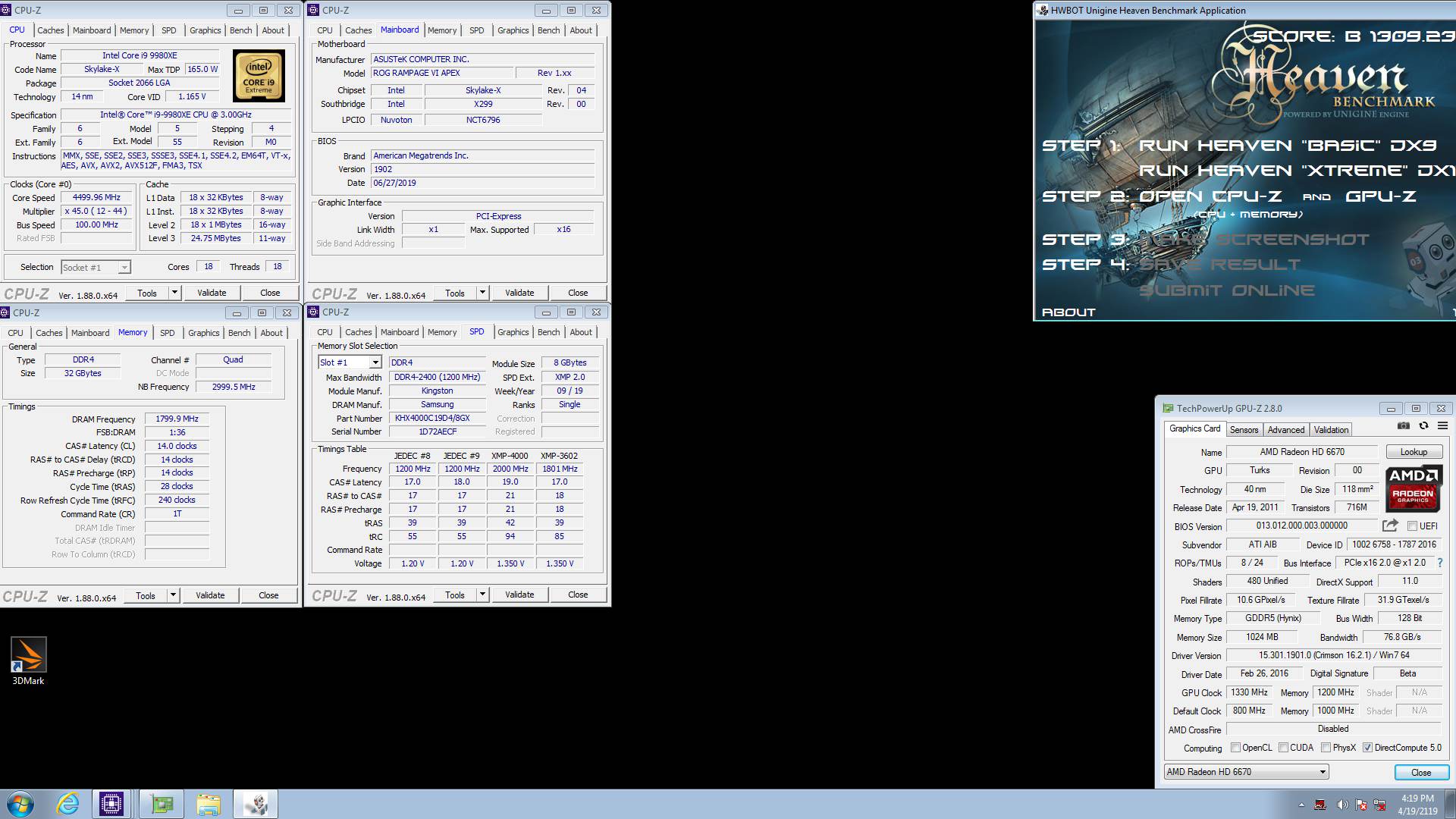Click the ROG RAMPAGE VI APEX model value
1456x819 pixels.
pyautogui.click(x=441, y=73)
